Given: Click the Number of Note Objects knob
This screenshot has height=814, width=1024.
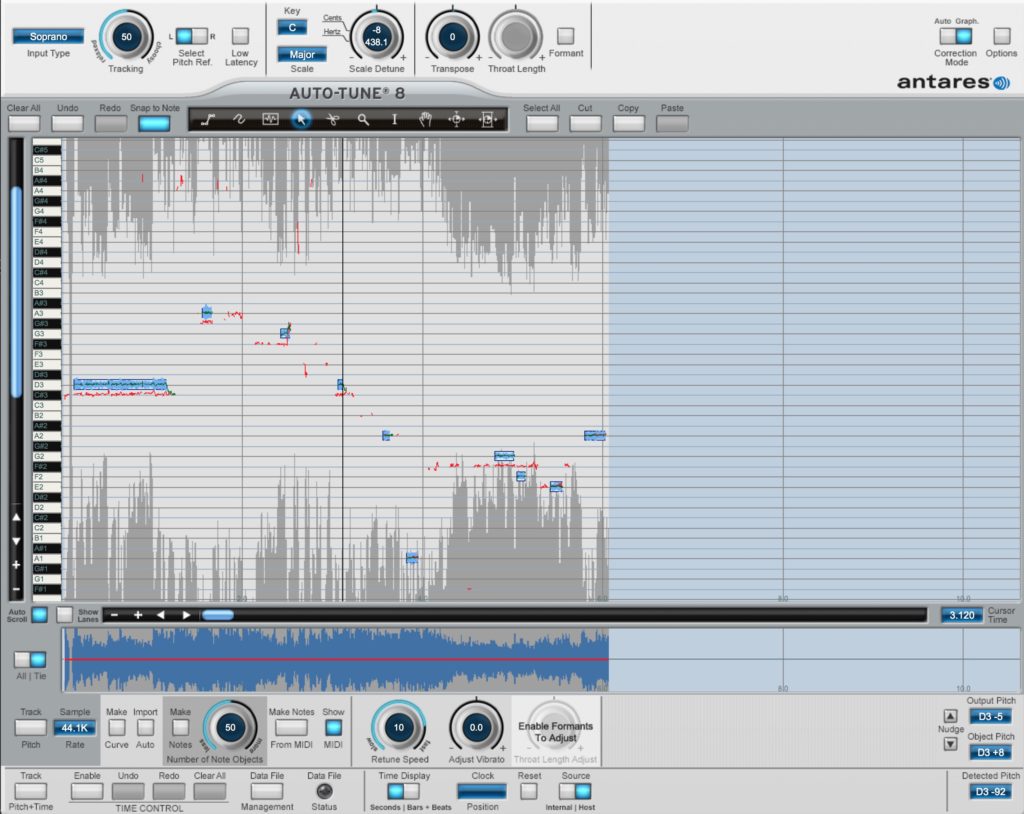Looking at the screenshot, I should tap(230, 727).
